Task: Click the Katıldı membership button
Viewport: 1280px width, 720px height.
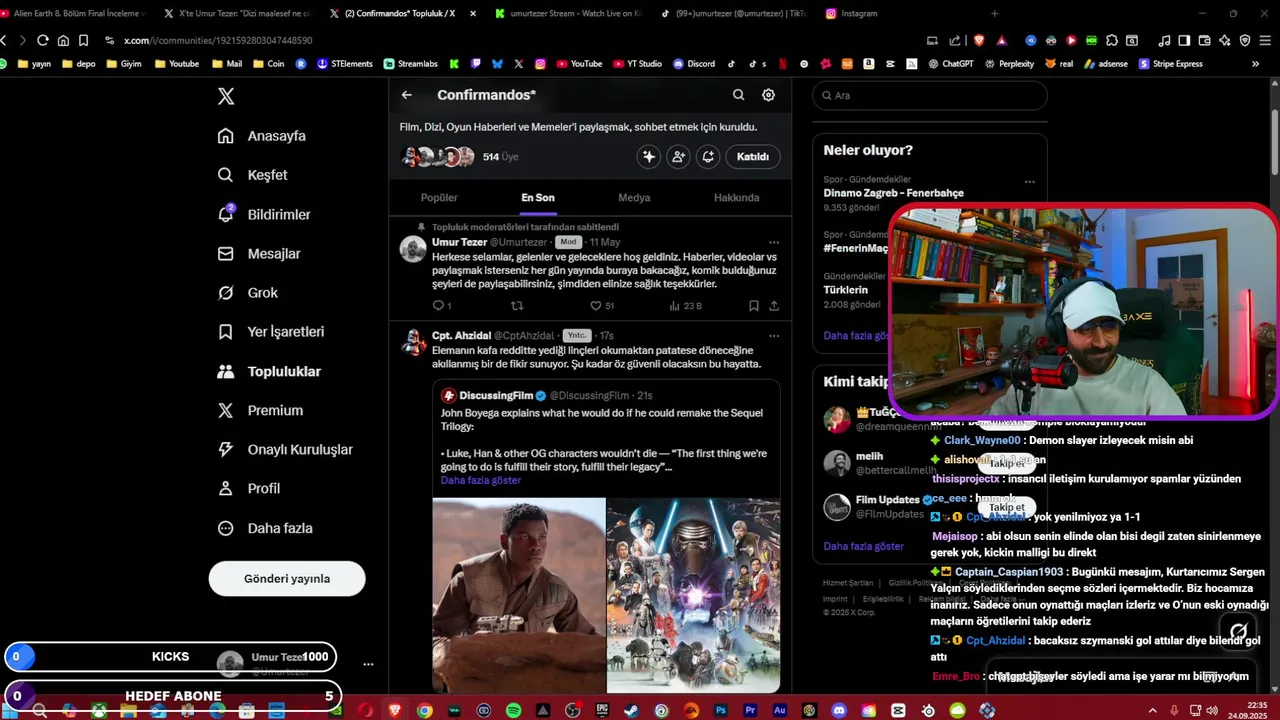Action: tap(753, 157)
